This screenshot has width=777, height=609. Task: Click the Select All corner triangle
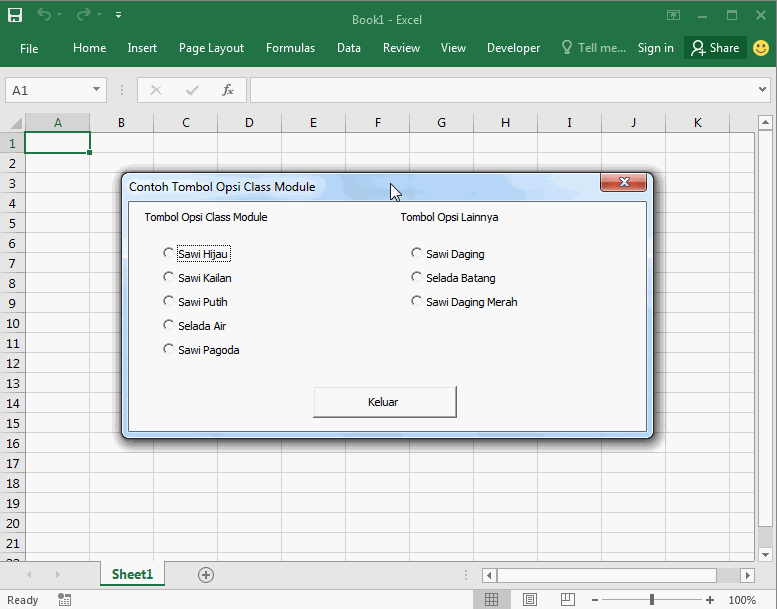click(16, 122)
